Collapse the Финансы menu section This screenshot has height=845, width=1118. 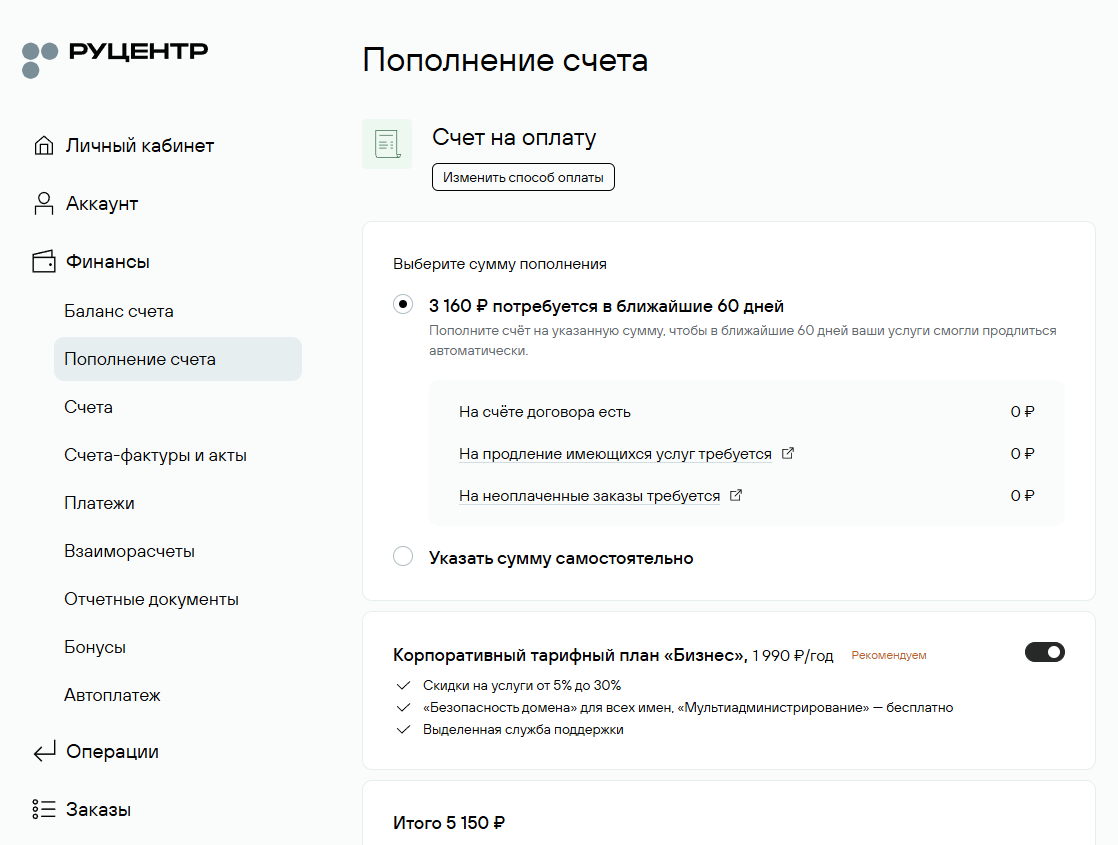tap(108, 262)
